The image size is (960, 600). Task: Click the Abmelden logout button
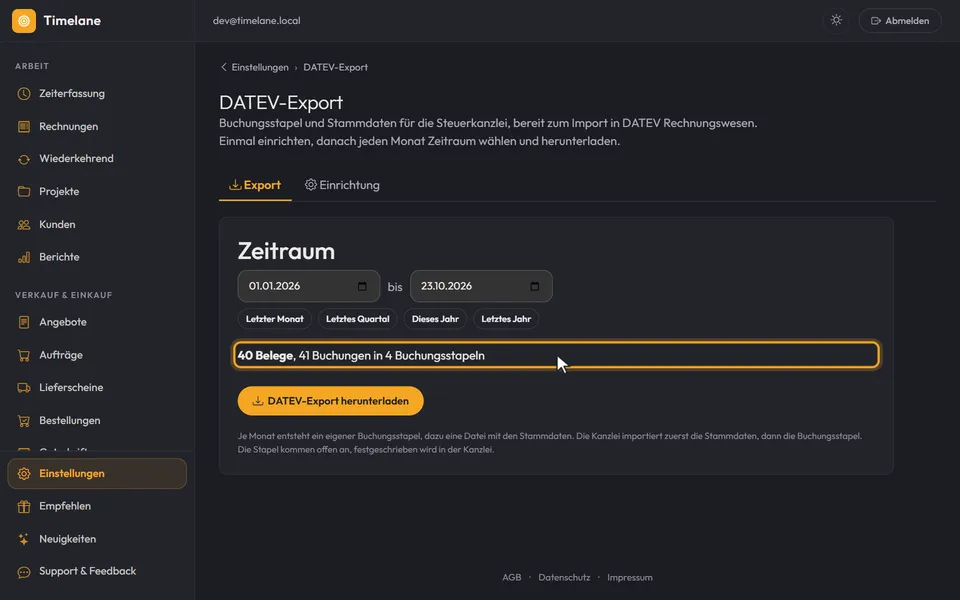(899, 21)
